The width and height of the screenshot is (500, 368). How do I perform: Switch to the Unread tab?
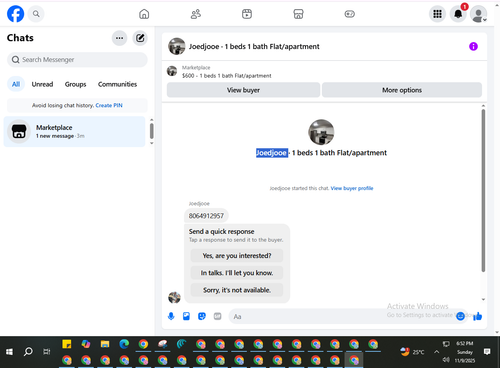[42, 84]
